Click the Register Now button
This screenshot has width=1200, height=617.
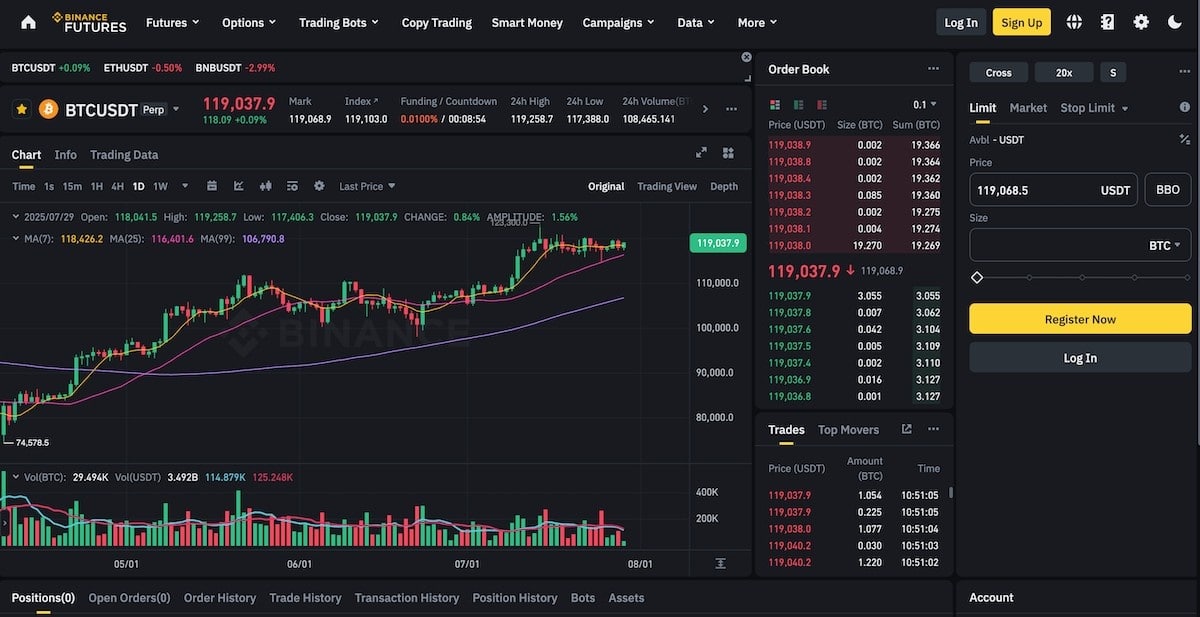(1080, 319)
